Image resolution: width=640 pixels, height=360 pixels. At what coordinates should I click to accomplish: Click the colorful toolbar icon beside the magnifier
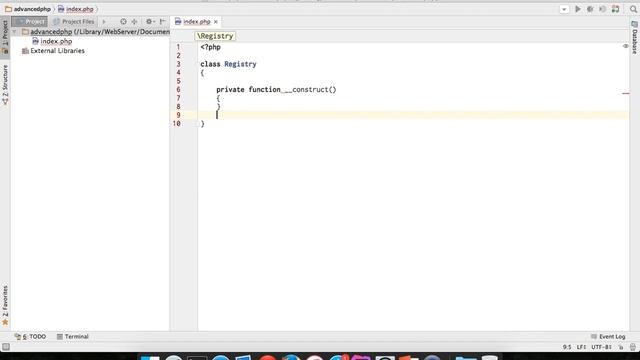[x=616, y=9]
